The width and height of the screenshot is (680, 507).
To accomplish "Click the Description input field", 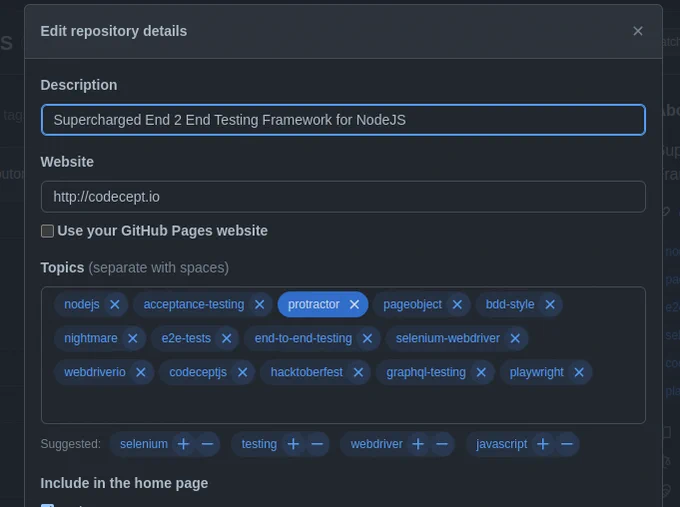I will click(343, 120).
